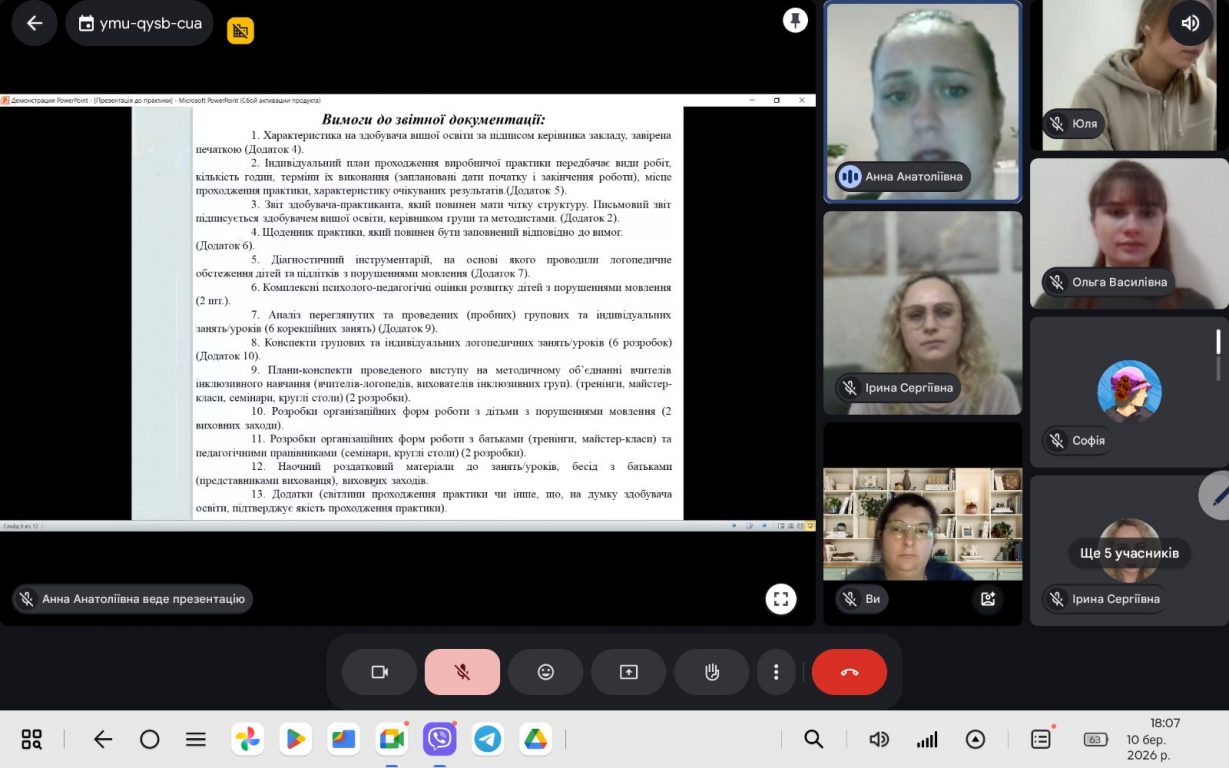Expand the 'Ще 5 учасників' participant list
The image size is (1229, 768).
coord(1129,553)
